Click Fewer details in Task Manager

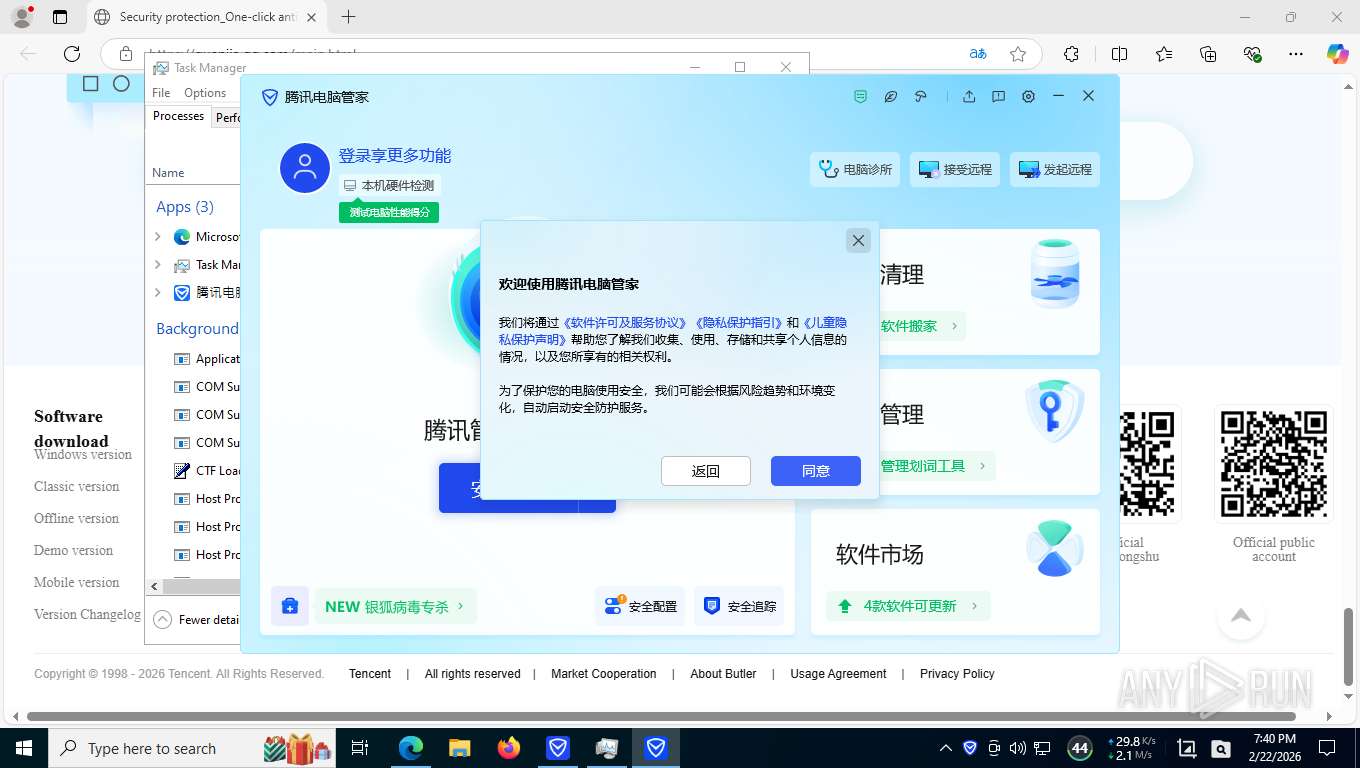pyautogui.click(x=197, y=619)
